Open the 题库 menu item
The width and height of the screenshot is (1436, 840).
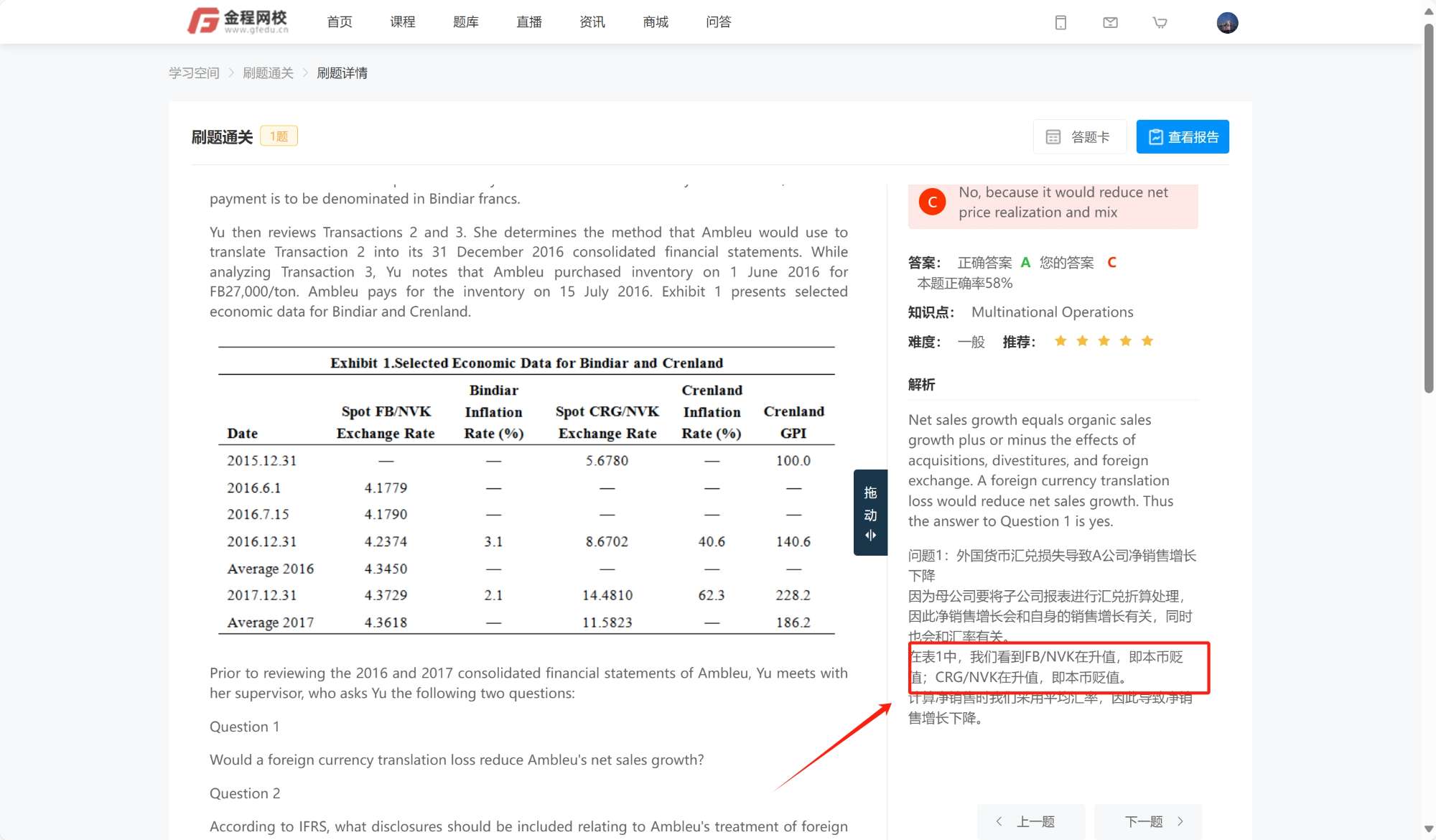(466, 22)
